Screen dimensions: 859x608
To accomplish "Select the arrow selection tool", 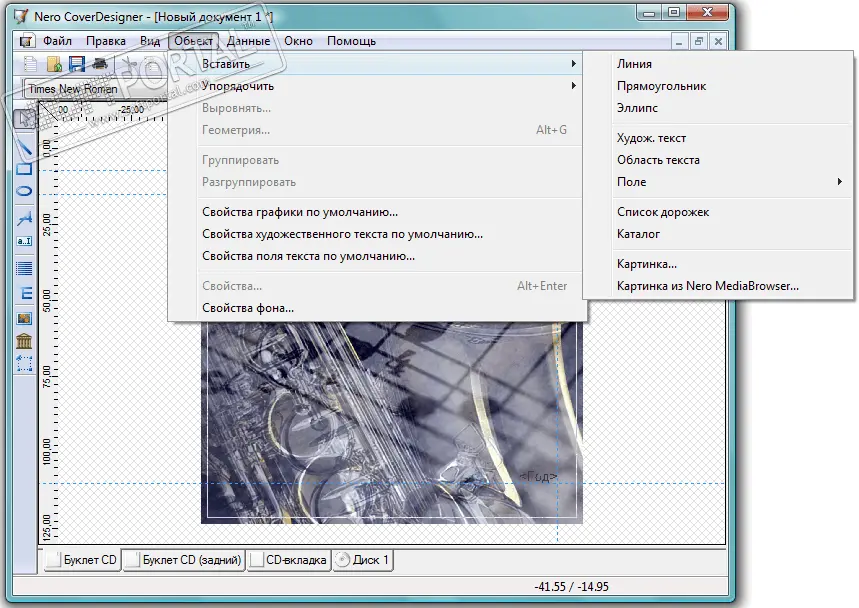I will 25,118.
